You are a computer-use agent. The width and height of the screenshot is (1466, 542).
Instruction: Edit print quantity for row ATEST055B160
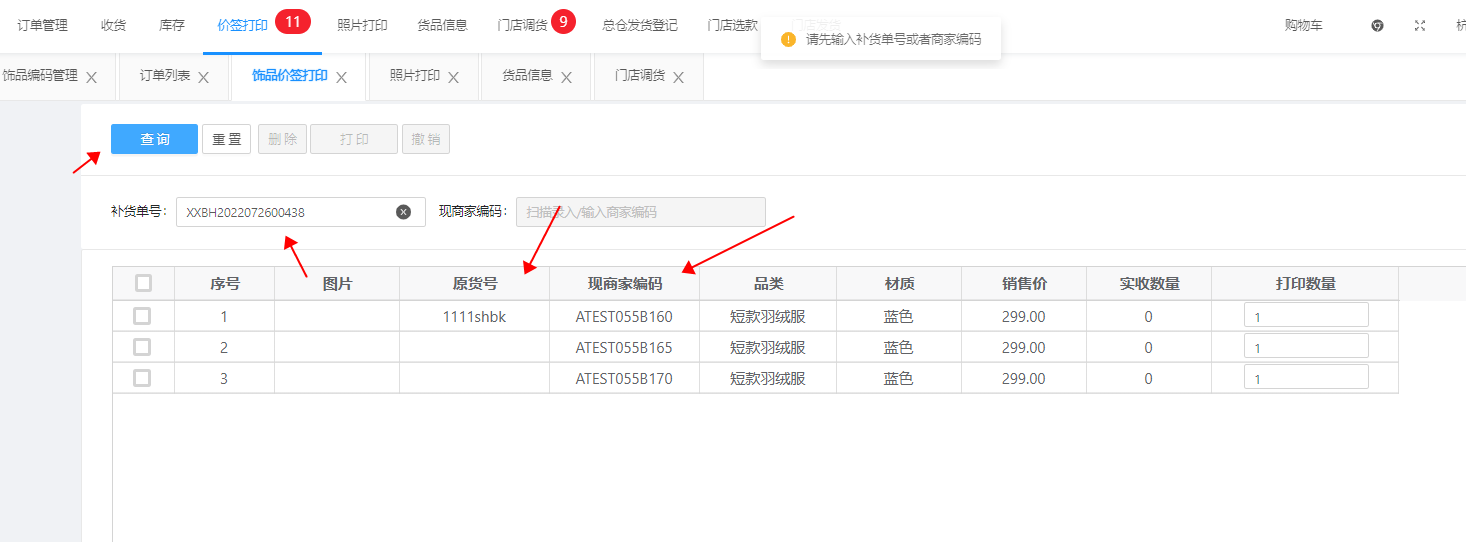click(x=1305, y=316)
